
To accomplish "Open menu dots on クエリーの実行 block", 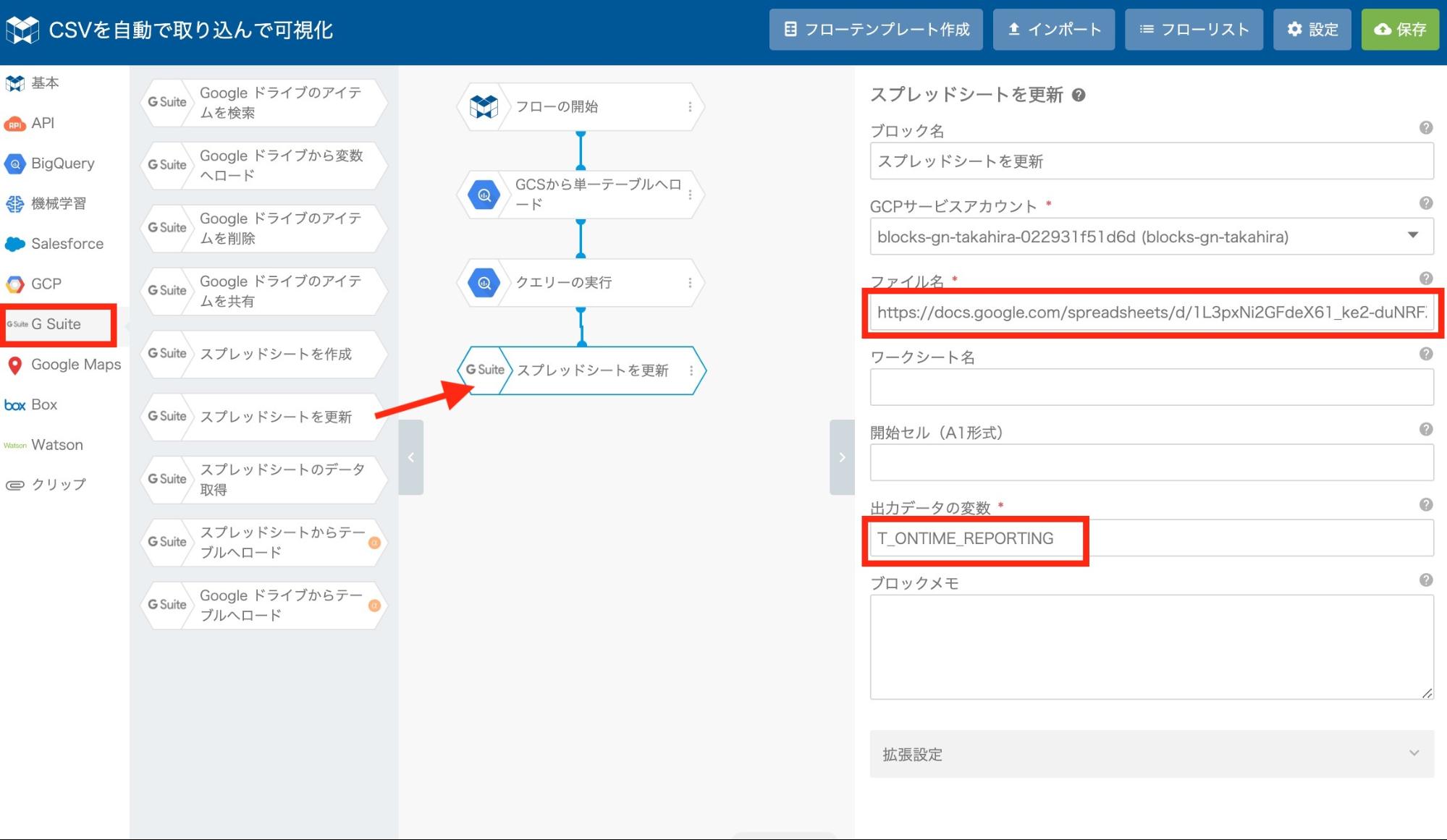I will (x=690, y=283).
